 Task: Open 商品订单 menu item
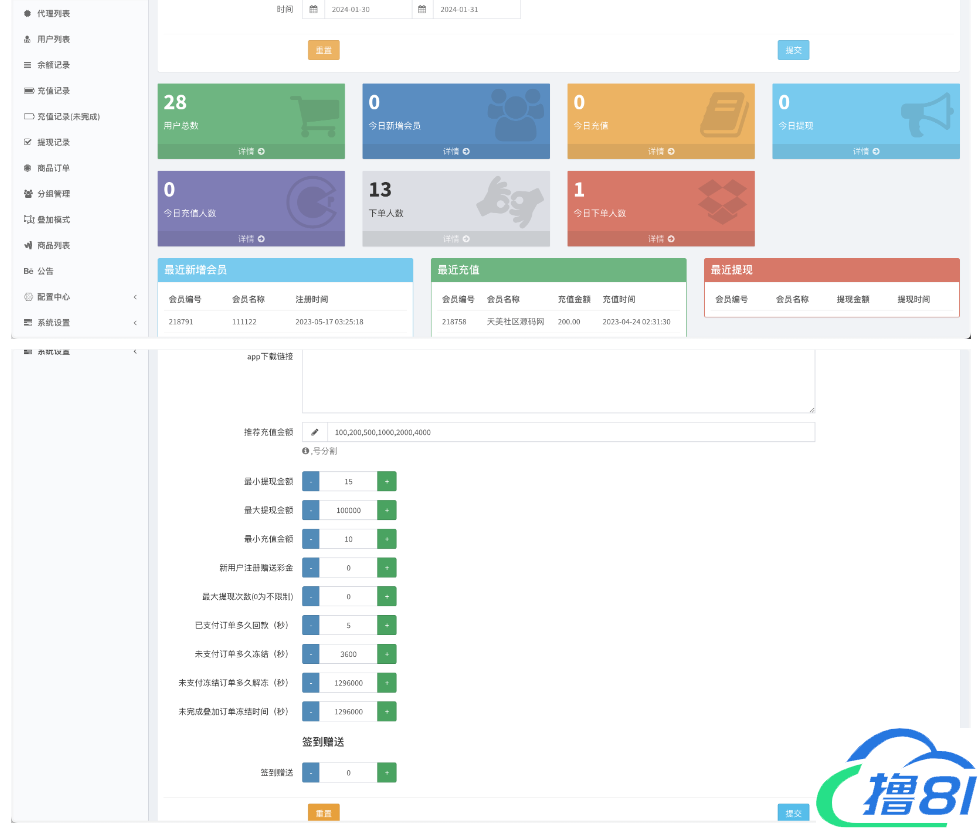[x=53, y=168]
